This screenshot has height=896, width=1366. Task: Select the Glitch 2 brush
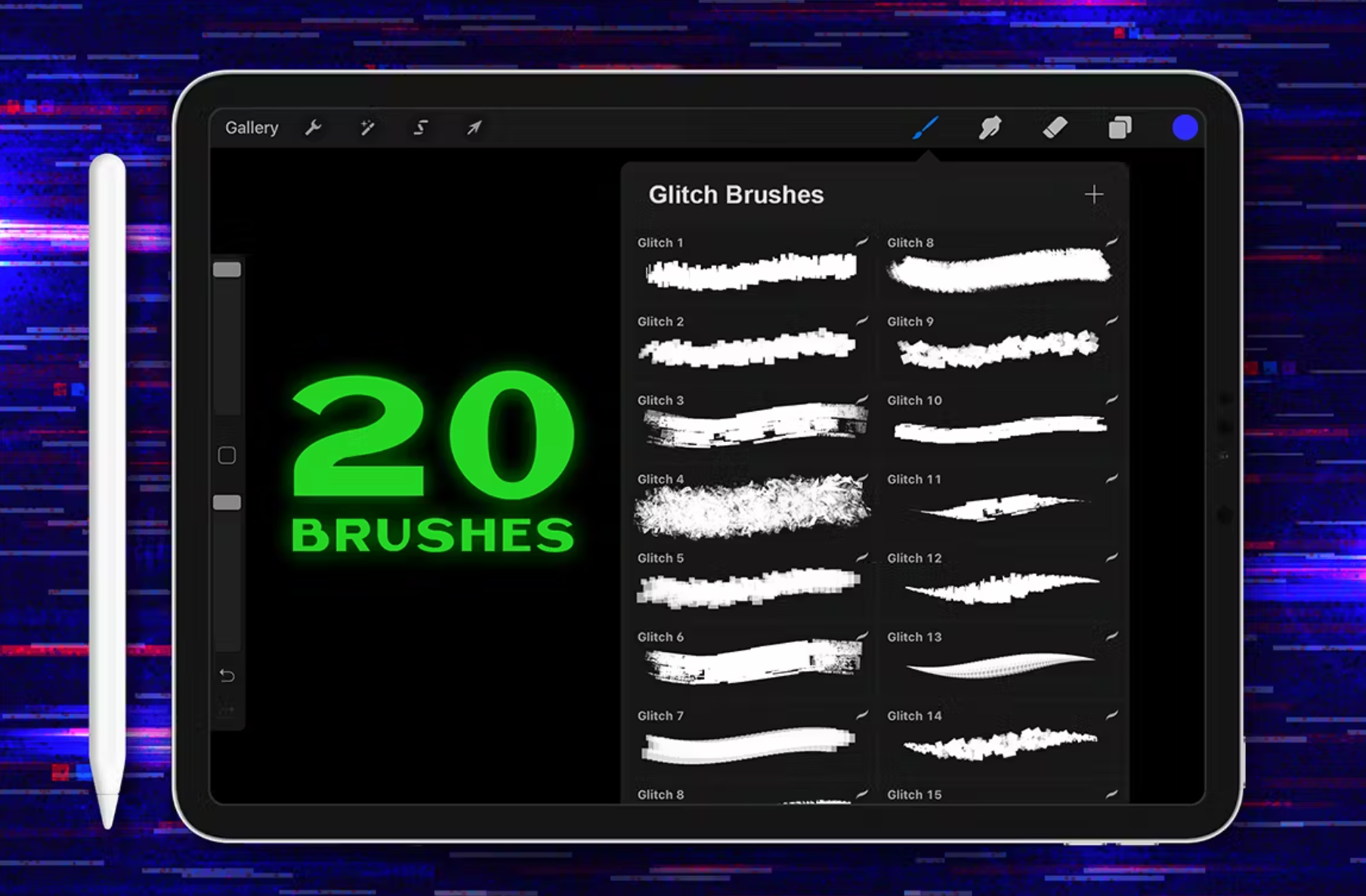[752, 344]
